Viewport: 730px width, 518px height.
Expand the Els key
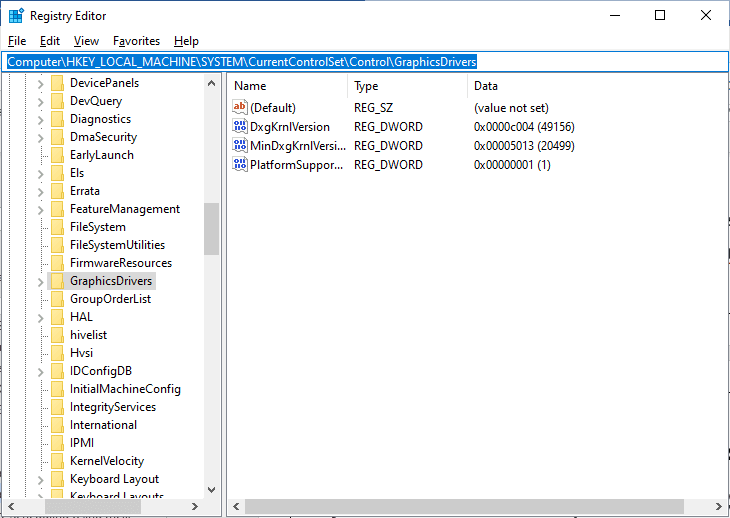click(x=41, y=174)
